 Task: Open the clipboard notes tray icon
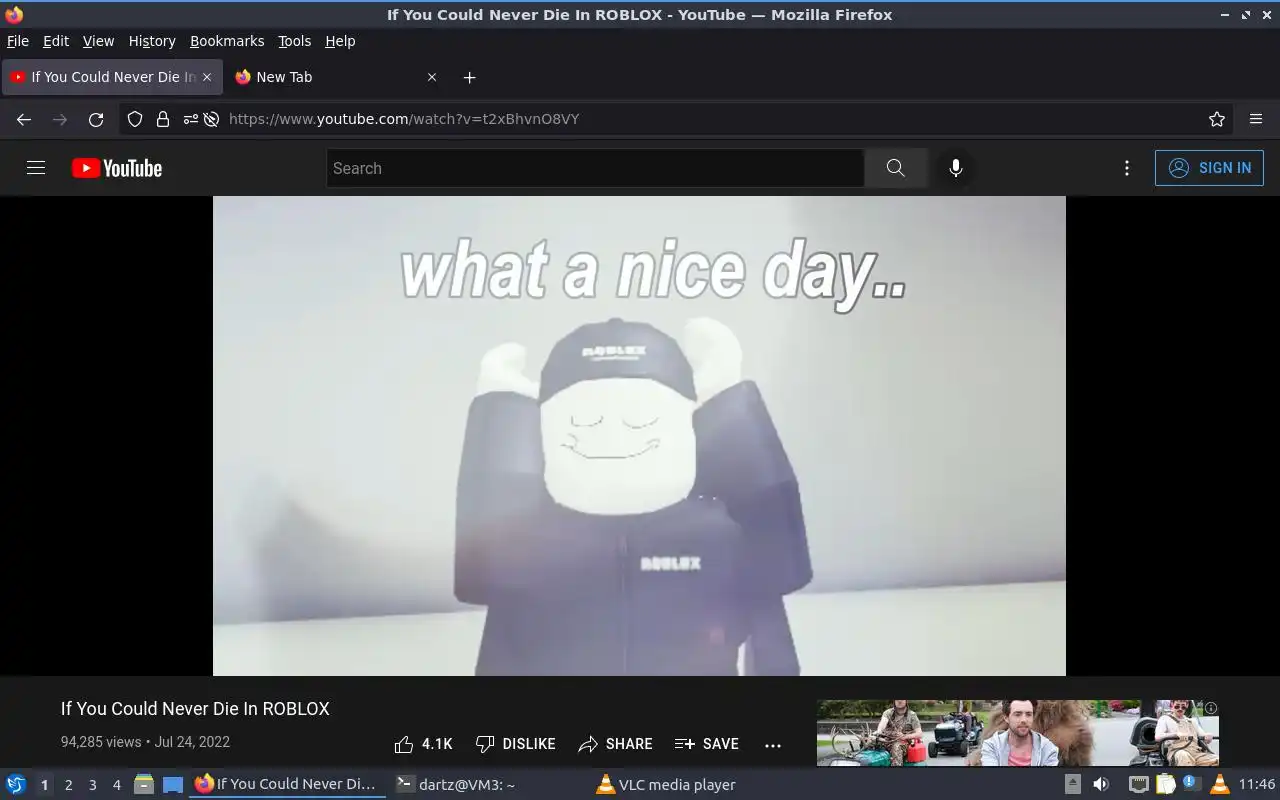tap(1166, 784)
